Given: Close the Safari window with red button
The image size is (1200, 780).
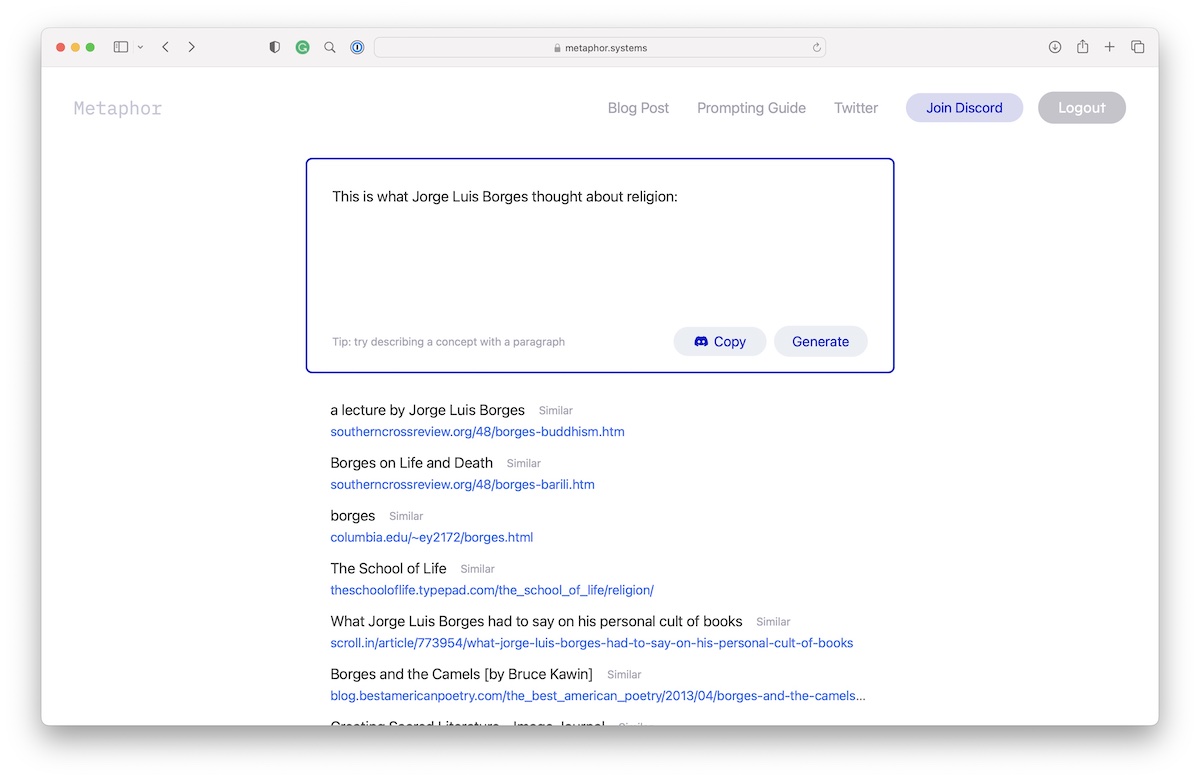Looking at the screenshot, I should pyautogui.click(x=61, y=47).
